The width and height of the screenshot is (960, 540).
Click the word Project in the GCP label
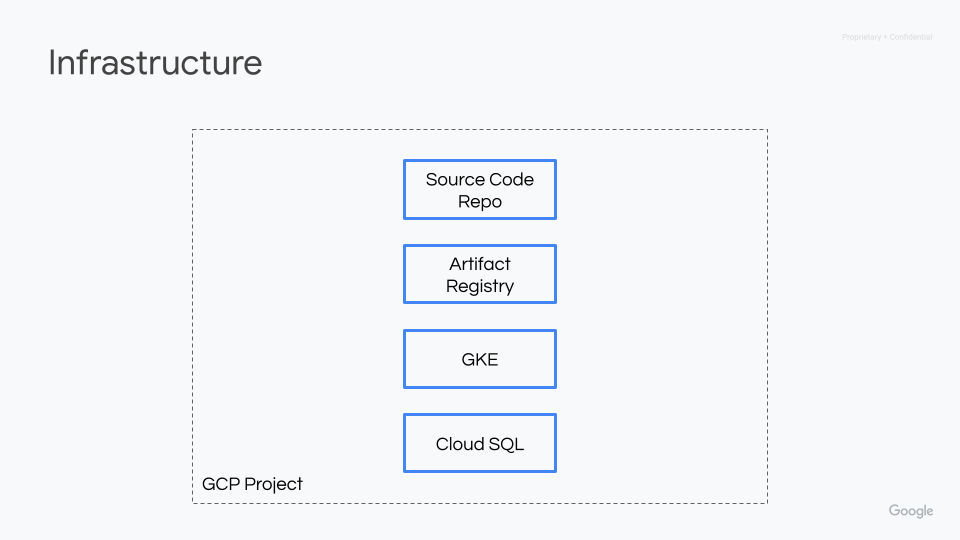[273, 484]
